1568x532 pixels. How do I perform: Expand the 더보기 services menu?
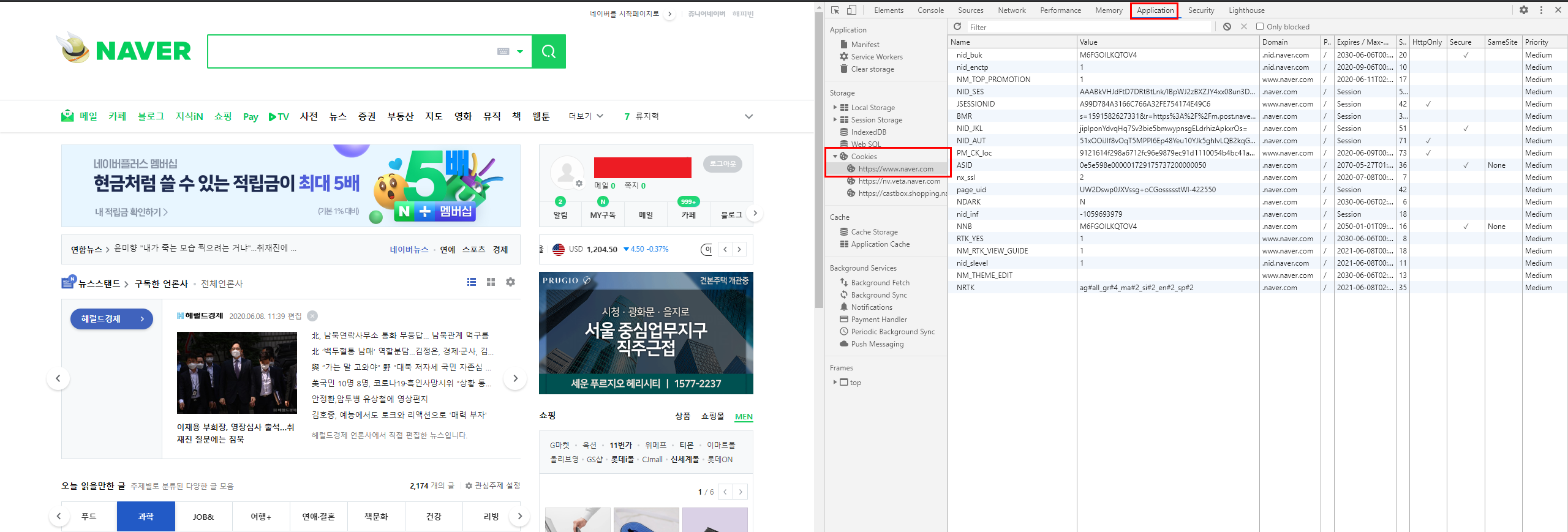(x=586, y=116)
